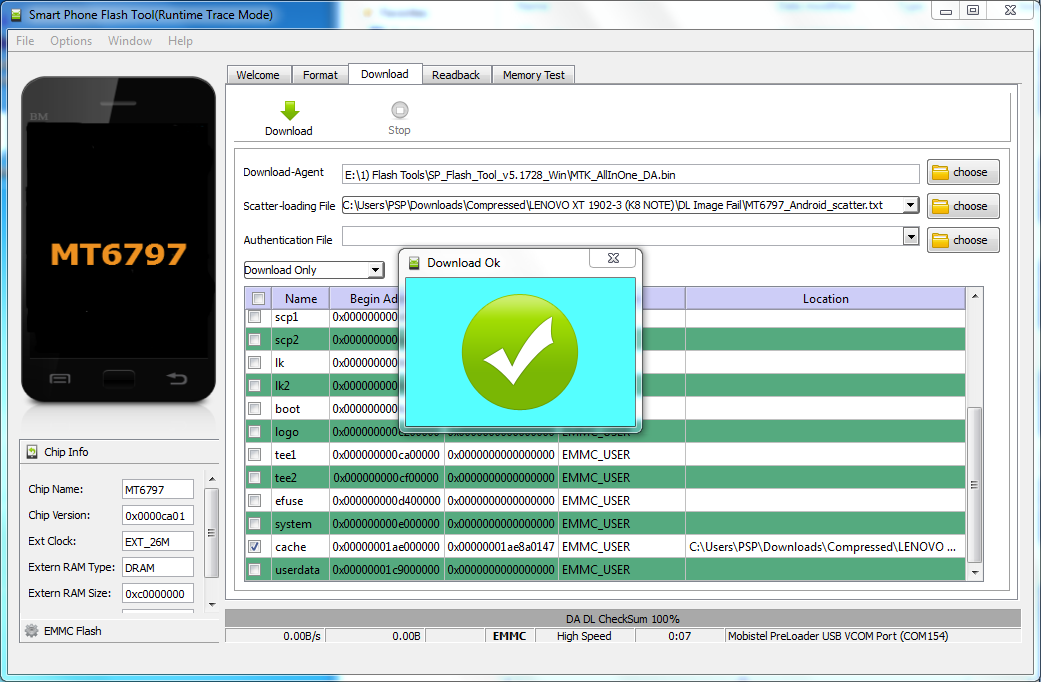1041x682 pixels.
Task: Click the Download Ok dialog title icon
Action: coord(414,263)
